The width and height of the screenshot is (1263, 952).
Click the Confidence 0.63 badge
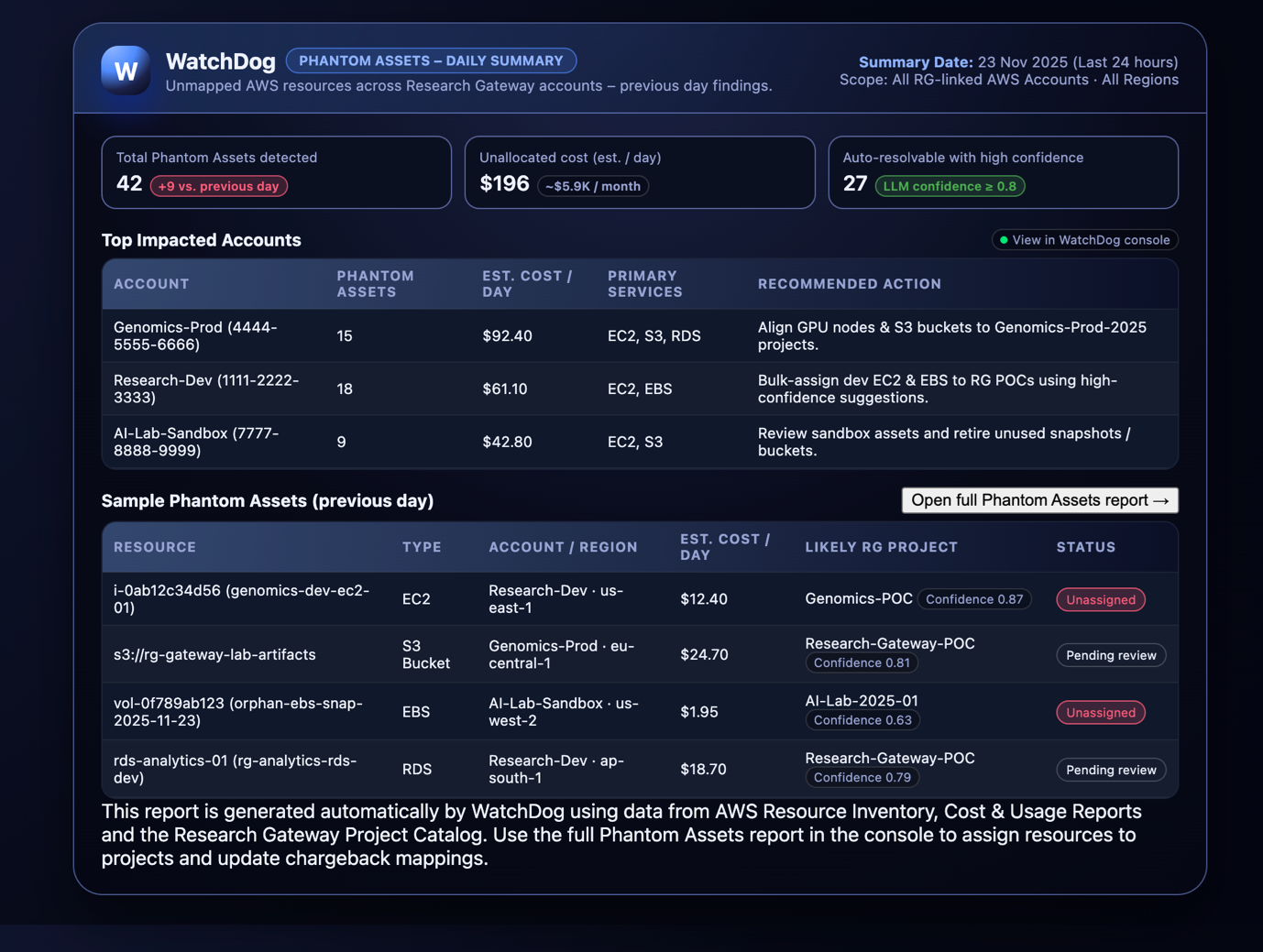pyautogui.click(x=862, y=720)
